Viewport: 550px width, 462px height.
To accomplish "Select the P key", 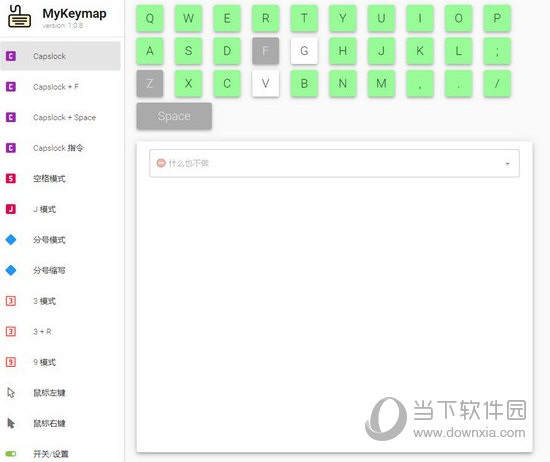I will tap(497, 18).
